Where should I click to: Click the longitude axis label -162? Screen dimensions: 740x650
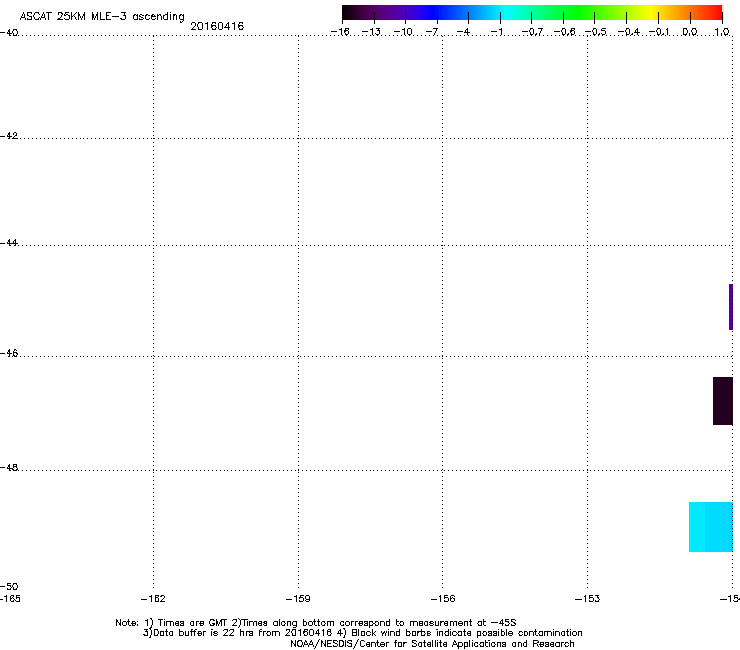point(153,599)
